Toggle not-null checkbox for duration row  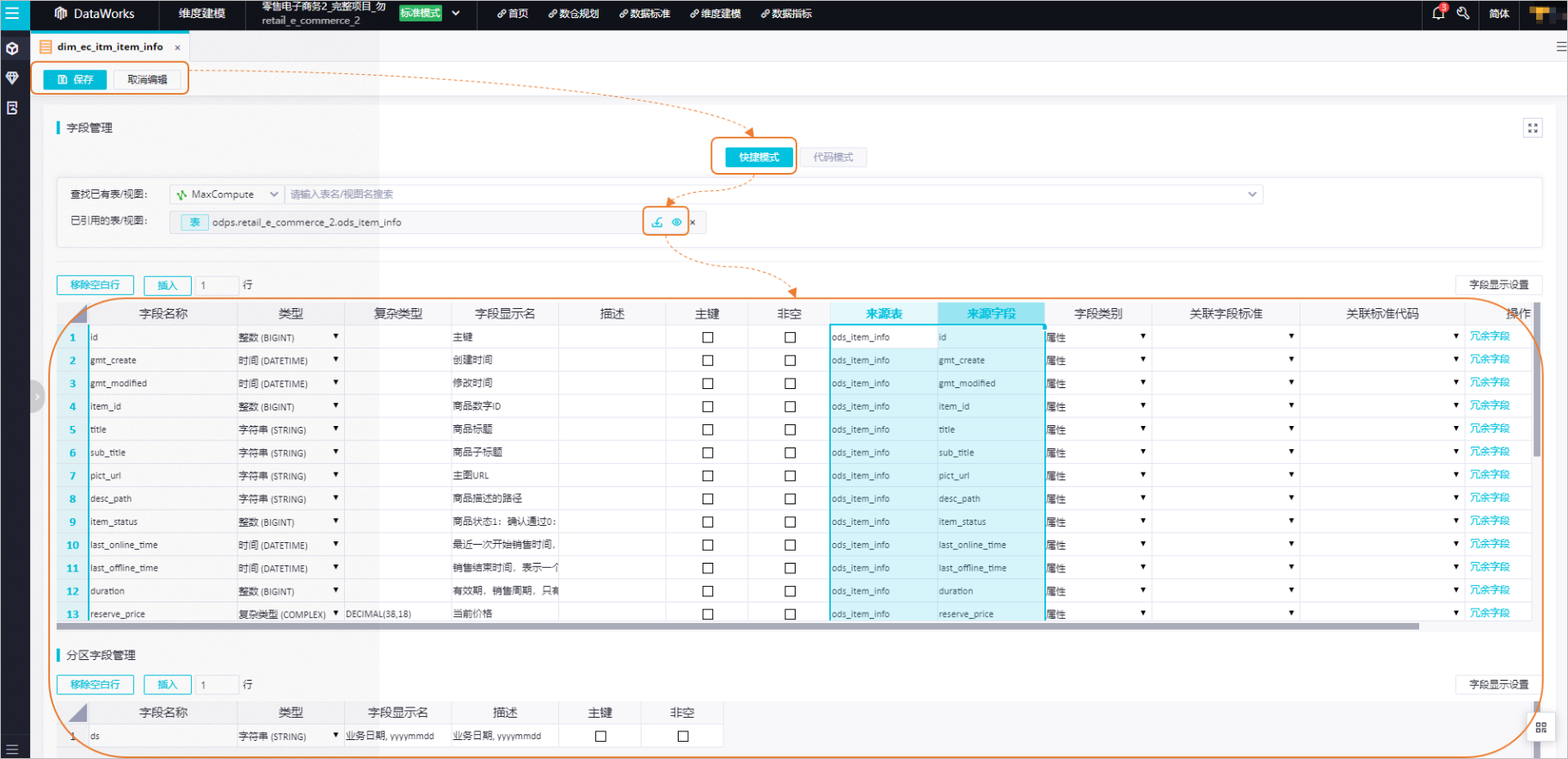tap(790, 591)
